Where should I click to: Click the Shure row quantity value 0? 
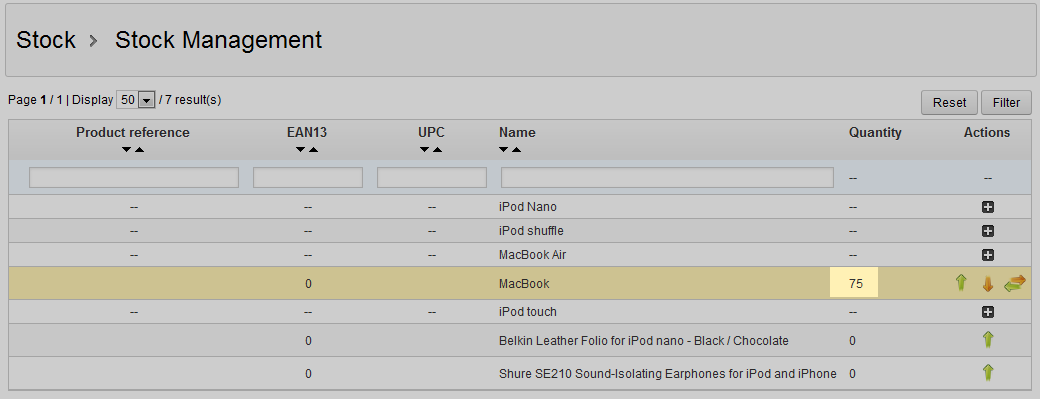point(852,374)
